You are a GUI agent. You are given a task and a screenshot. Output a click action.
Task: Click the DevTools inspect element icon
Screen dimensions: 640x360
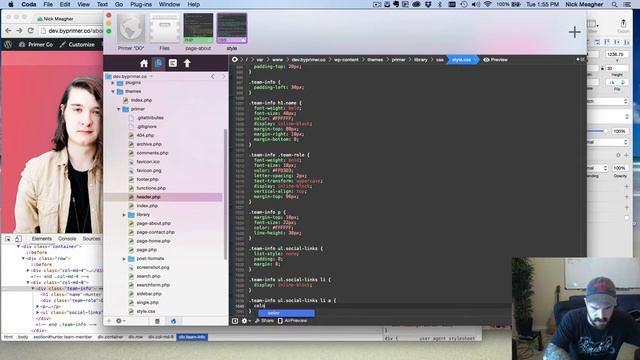click(x=8, y=238)
